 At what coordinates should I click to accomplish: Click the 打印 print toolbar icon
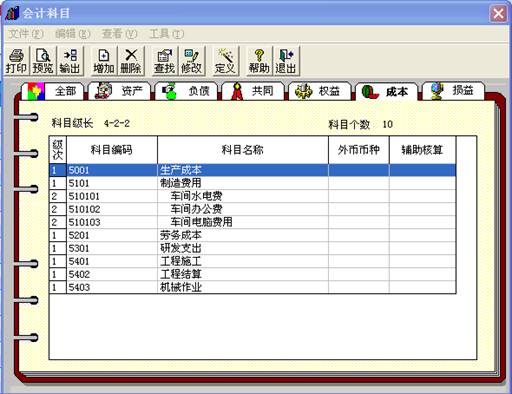16,61
